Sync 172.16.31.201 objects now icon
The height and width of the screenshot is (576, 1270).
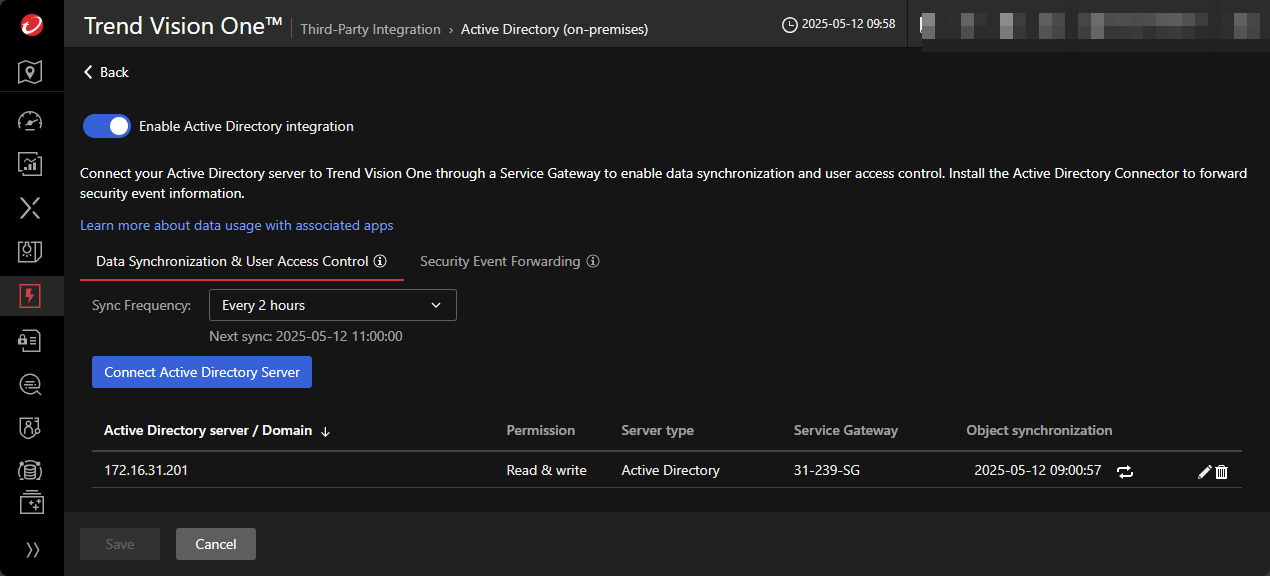click(1126, 472)
